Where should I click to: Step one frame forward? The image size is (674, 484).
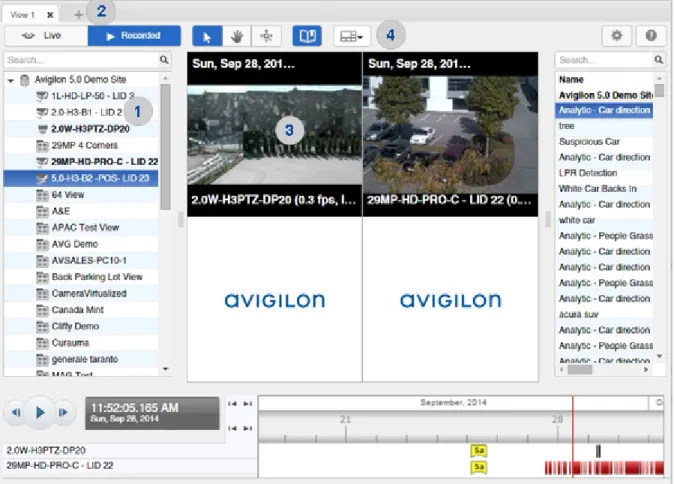coord(64,412)
